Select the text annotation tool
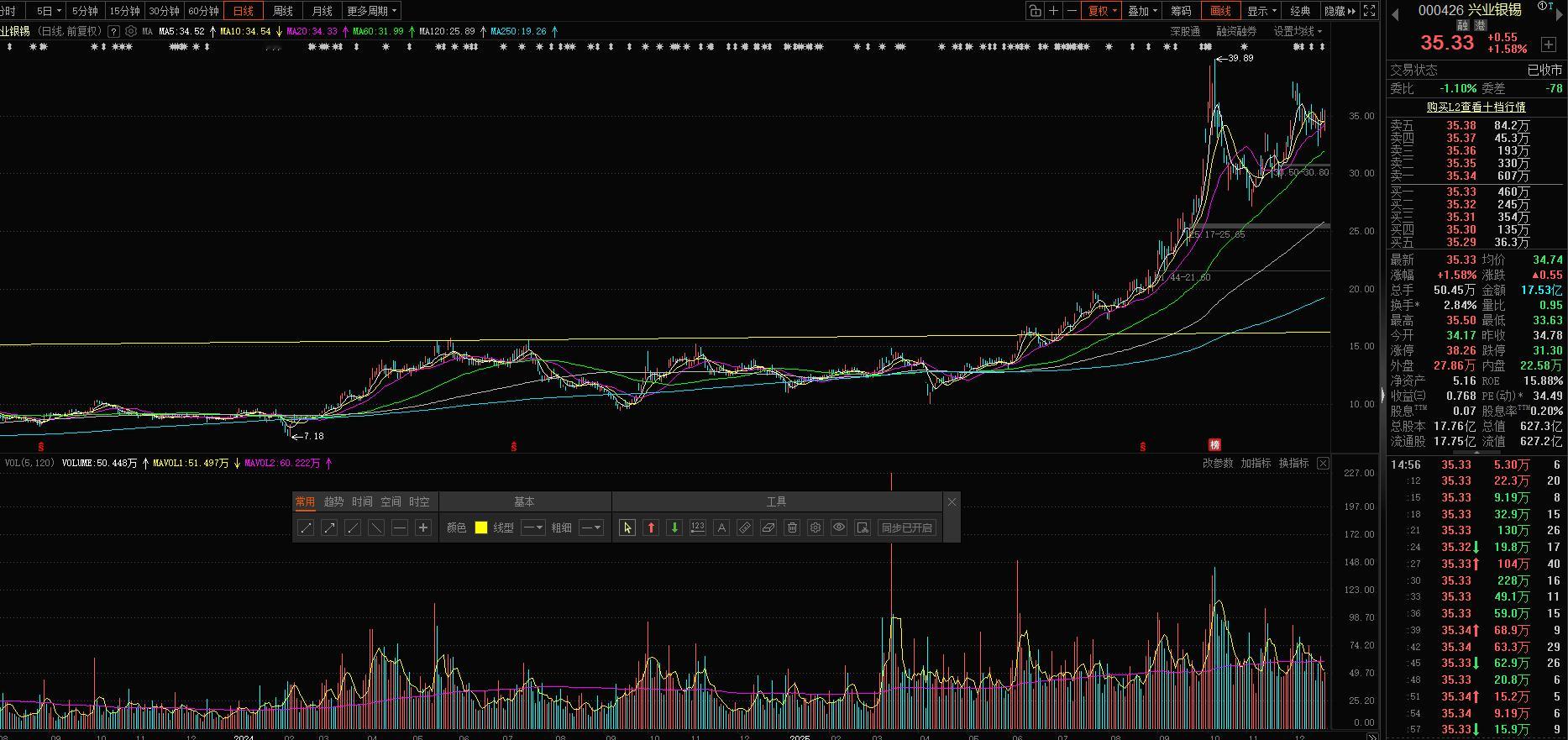Screen dimensions: 1568x740 click(x=721, y=527)
